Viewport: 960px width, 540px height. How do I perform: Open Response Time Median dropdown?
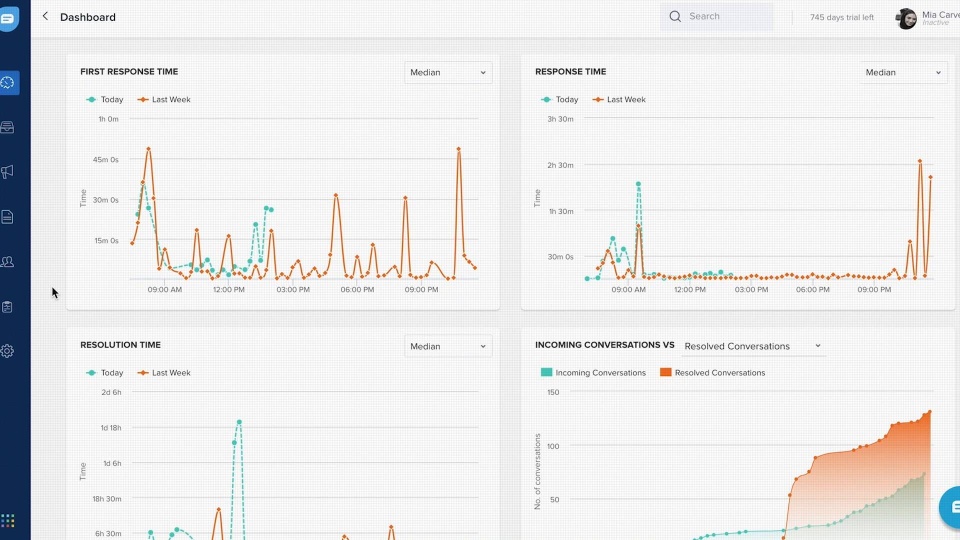click(x=903, y=72)
